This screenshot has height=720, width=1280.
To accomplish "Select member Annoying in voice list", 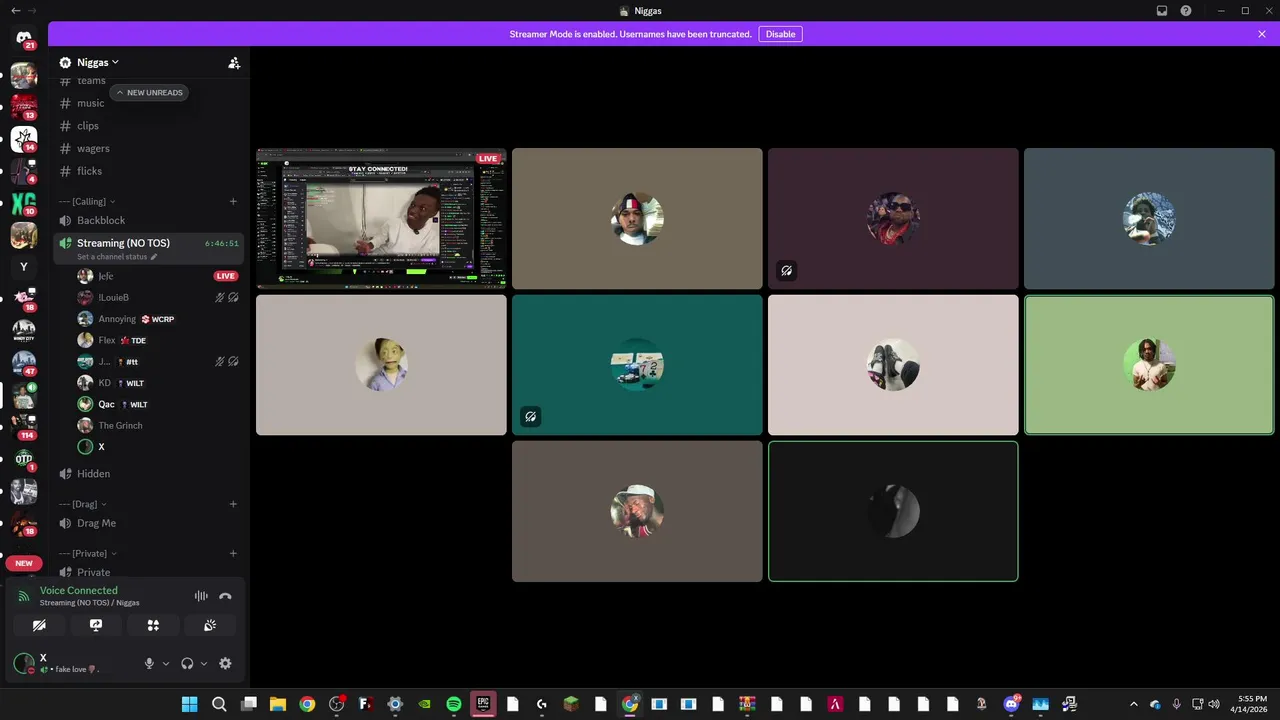I will point(158,319).
